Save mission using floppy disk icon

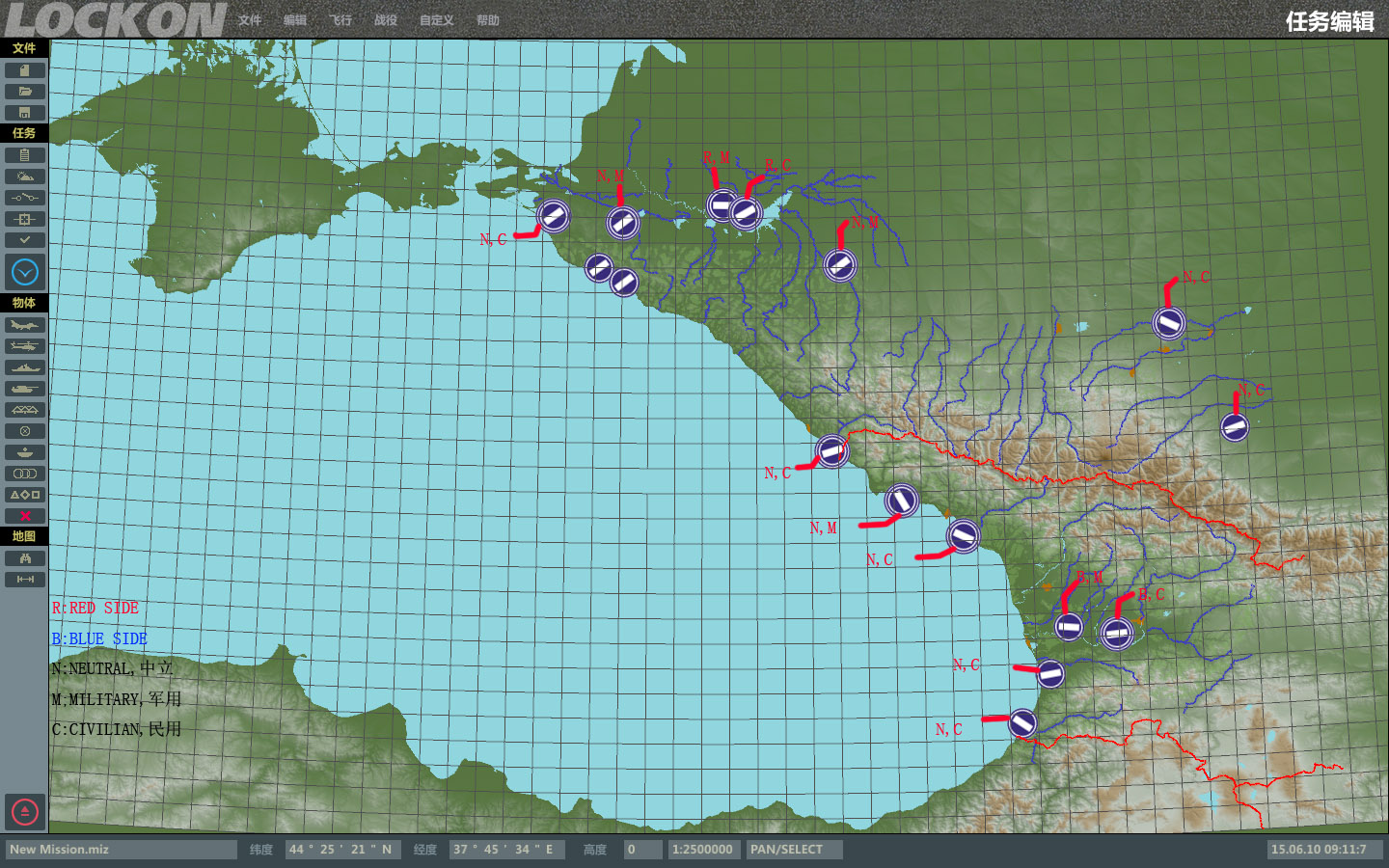(24, 113)
